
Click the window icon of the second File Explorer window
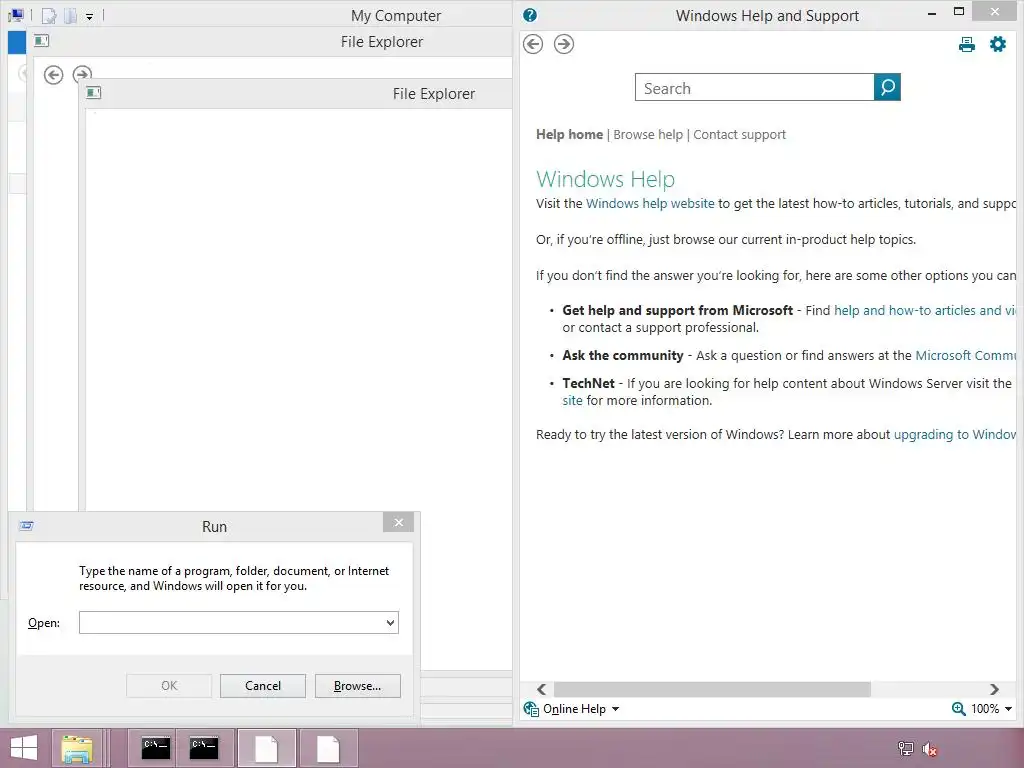93,93
